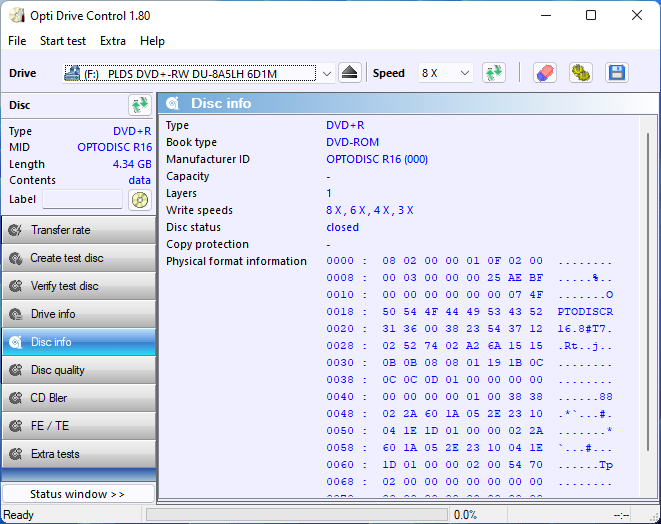
Task: Click the OPTODISC R16 MID value
Action: [x=115, y=147]
